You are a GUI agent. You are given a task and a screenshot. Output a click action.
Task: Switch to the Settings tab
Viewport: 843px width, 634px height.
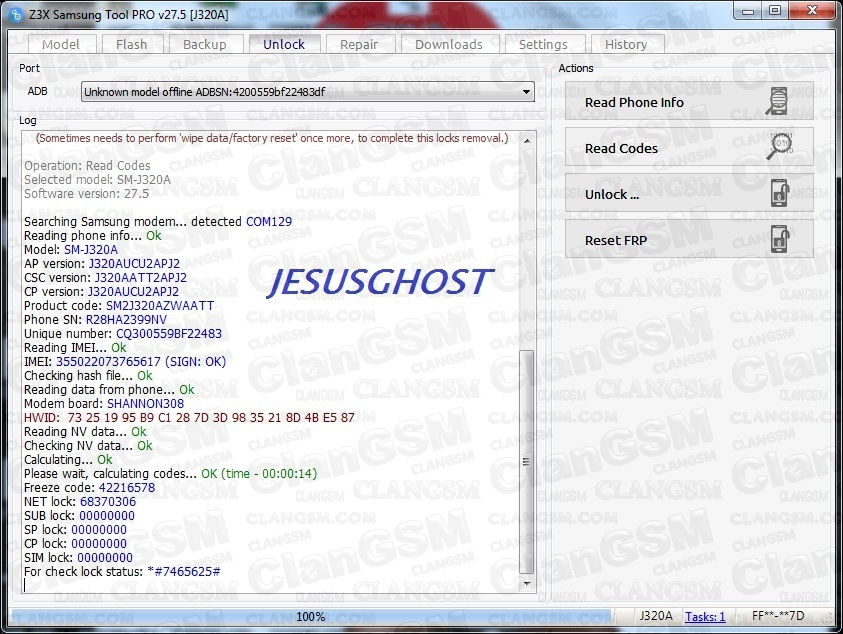tap(543, 44)
